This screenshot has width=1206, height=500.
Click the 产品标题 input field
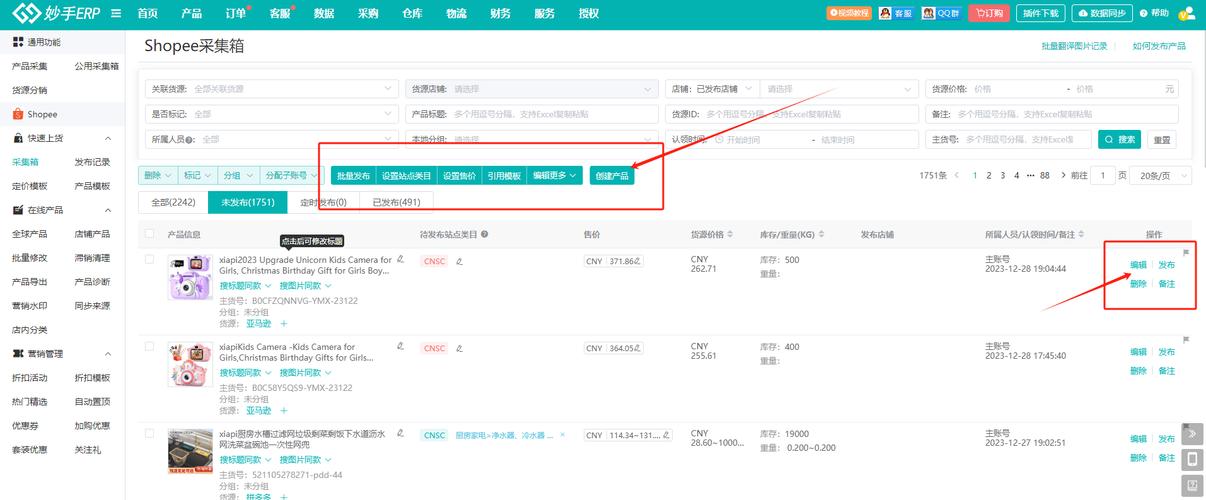tap(531, 114)
